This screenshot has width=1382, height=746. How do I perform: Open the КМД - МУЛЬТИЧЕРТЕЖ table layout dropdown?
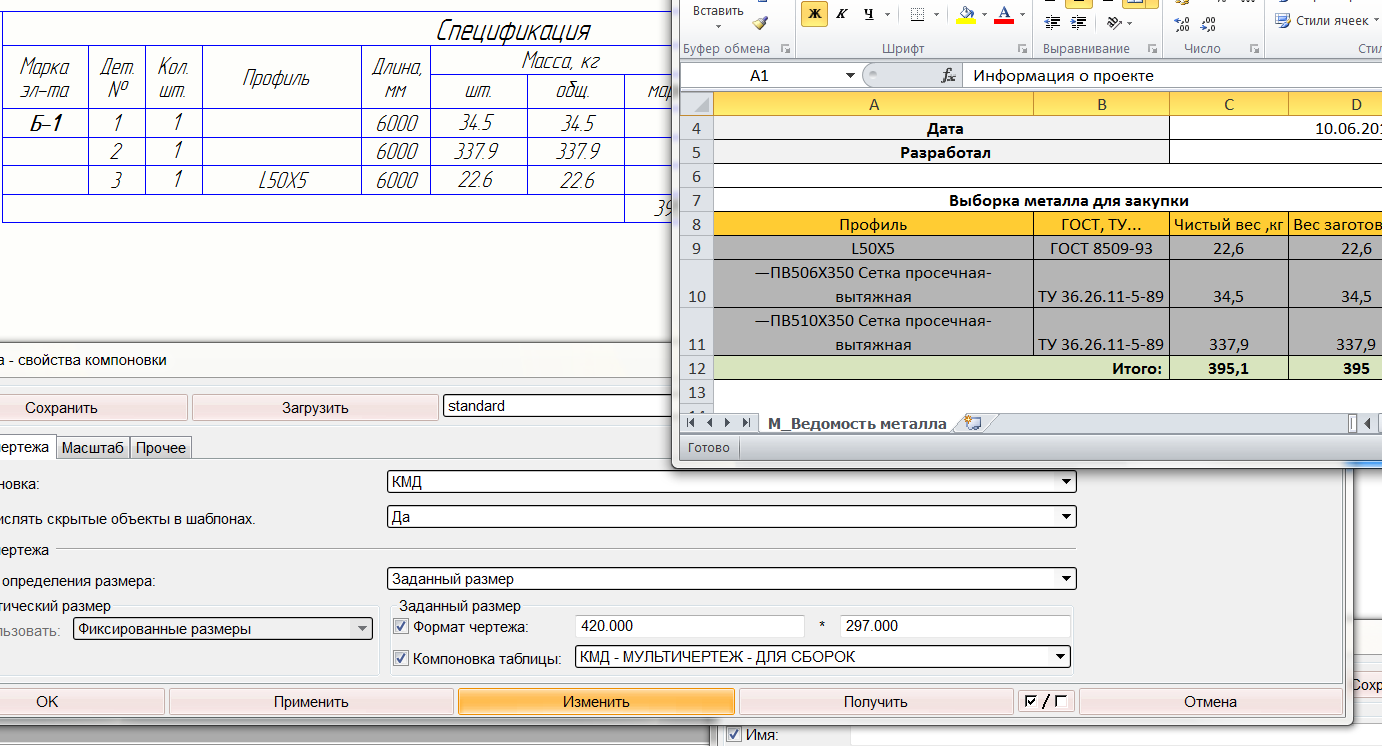(1060, 658)
